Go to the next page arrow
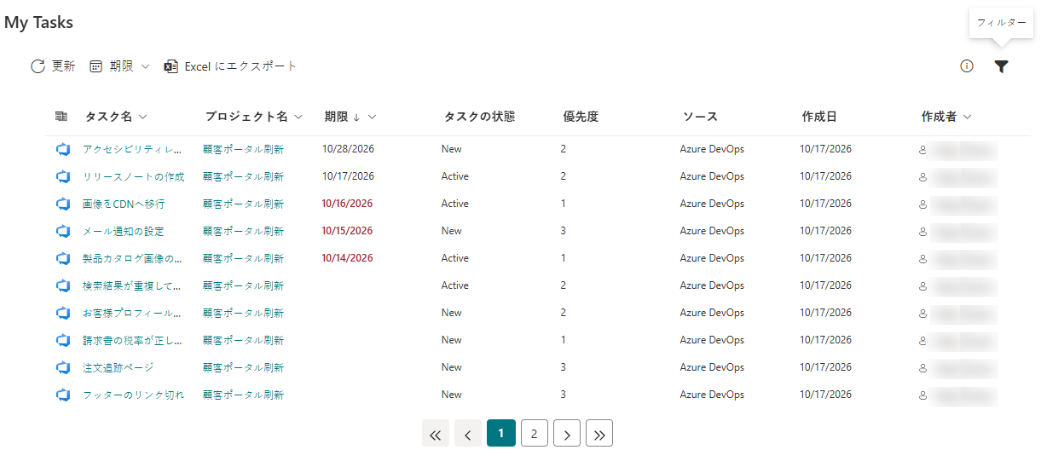1040x465 pixels. (x=567, y=434)
